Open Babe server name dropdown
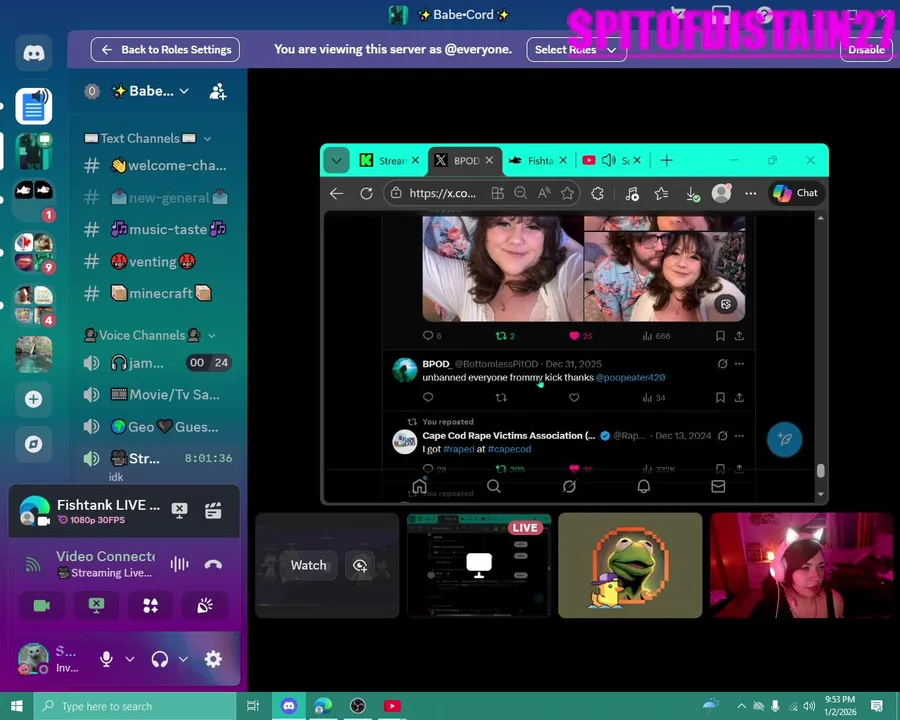The height and width of the screenshot is (720, 900). 150,91
